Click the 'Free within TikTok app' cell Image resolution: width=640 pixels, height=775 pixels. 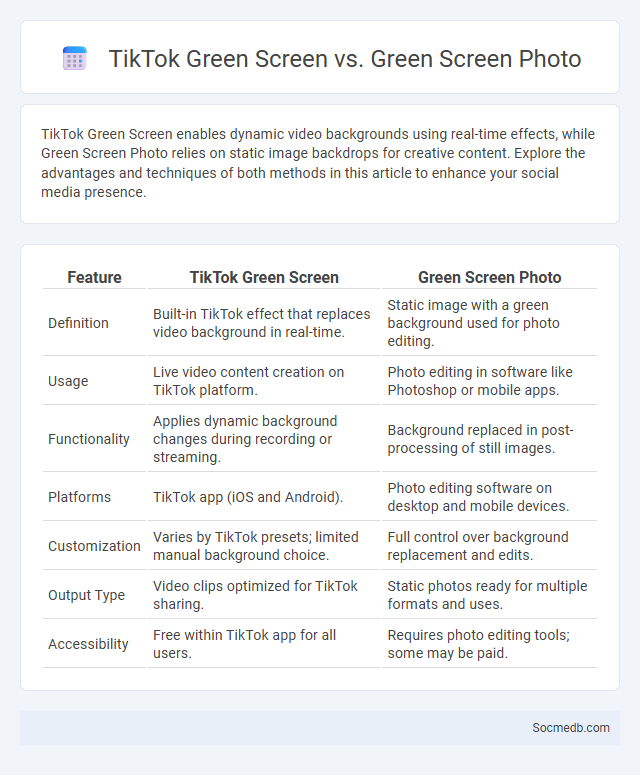coord(245,644)
